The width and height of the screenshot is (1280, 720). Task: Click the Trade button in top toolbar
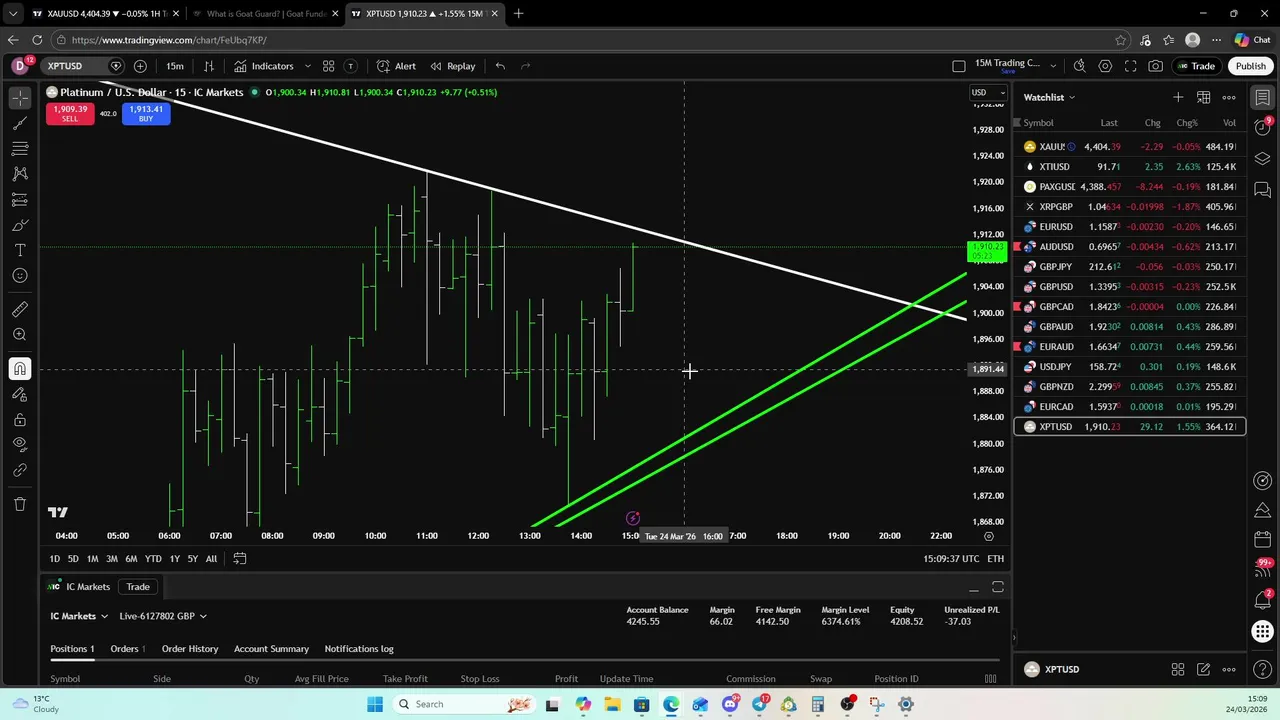tap(1195, 66)
